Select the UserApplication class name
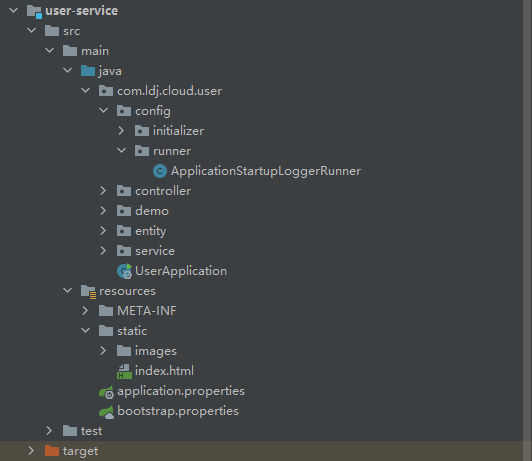This screenshot has width=532, height=461. 181,271
